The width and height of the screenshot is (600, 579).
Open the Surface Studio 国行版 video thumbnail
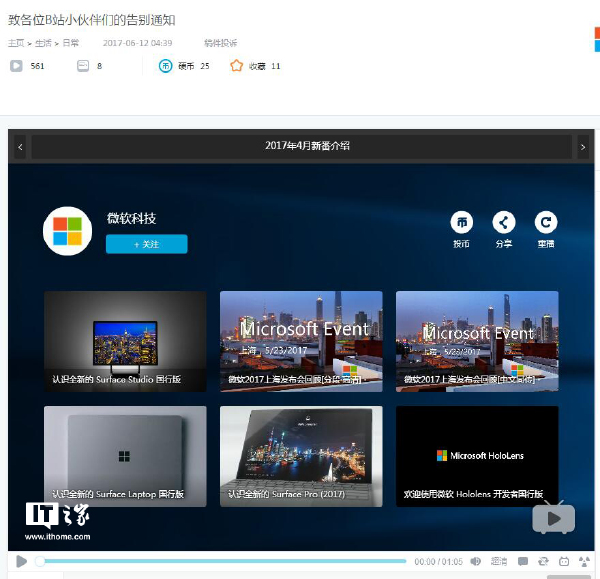[x=125, y=341]
